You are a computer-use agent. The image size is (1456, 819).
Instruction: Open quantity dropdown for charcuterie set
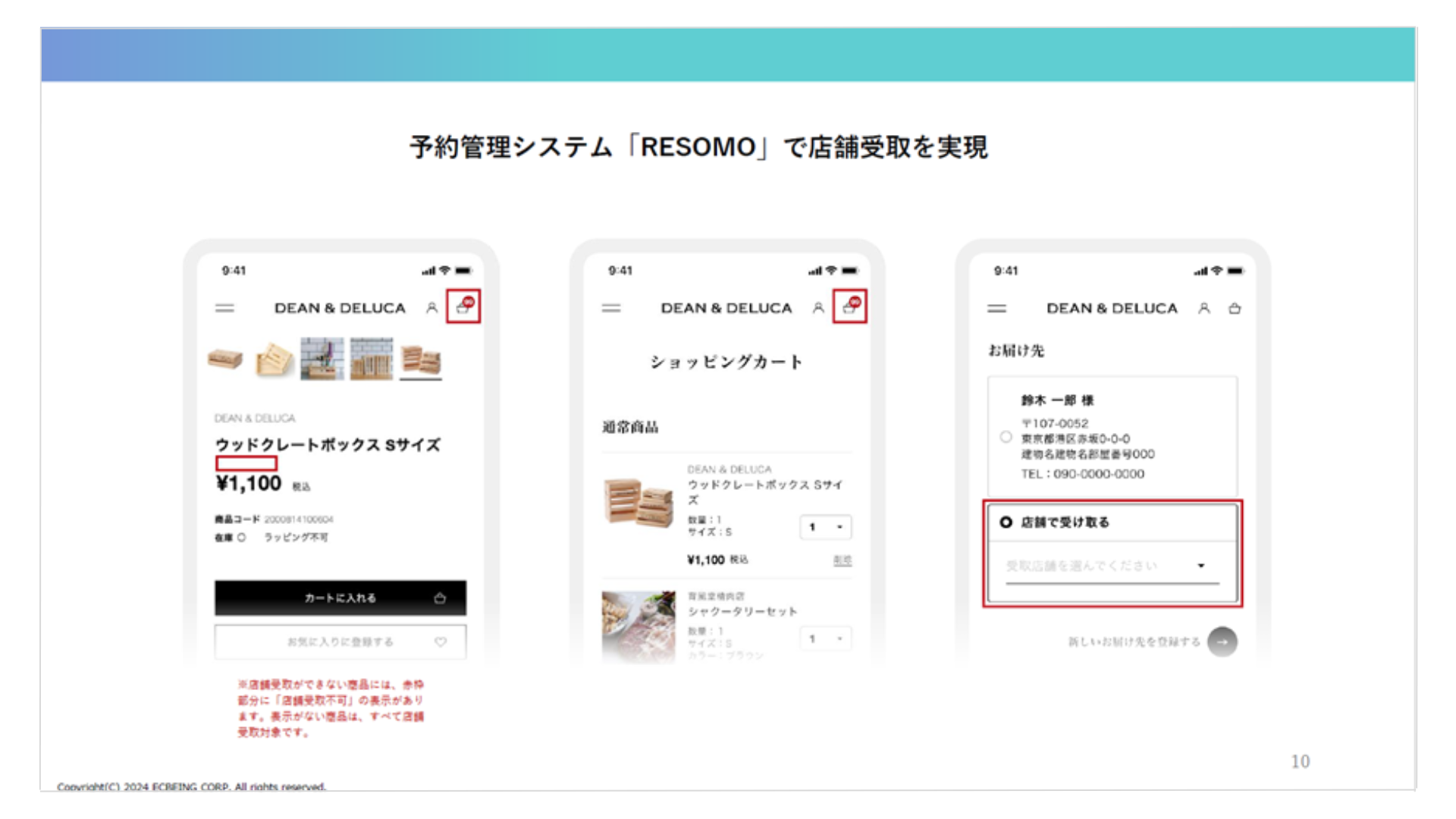[x=826, y=639]
